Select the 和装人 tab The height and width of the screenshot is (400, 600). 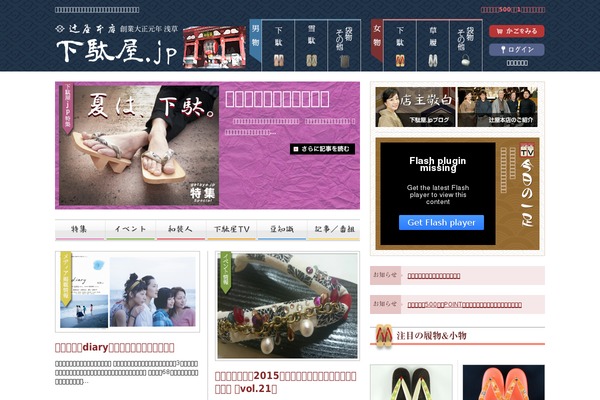pos(181,230)
